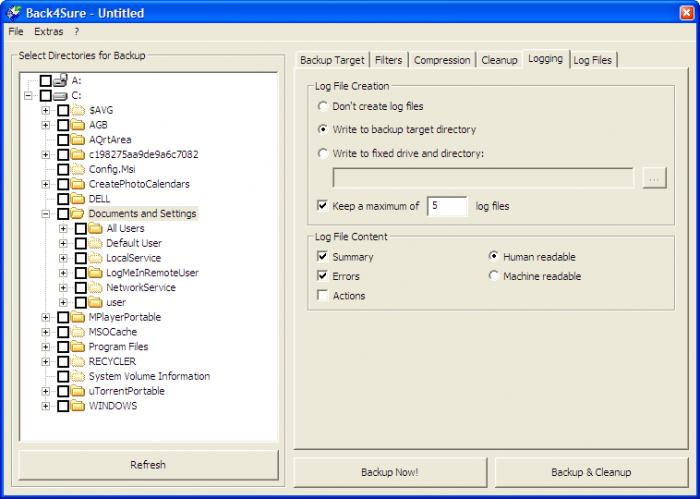Enable the Actions log content checkbox
The height and width of the screenshot is (499, 700).
click(322, 296)
